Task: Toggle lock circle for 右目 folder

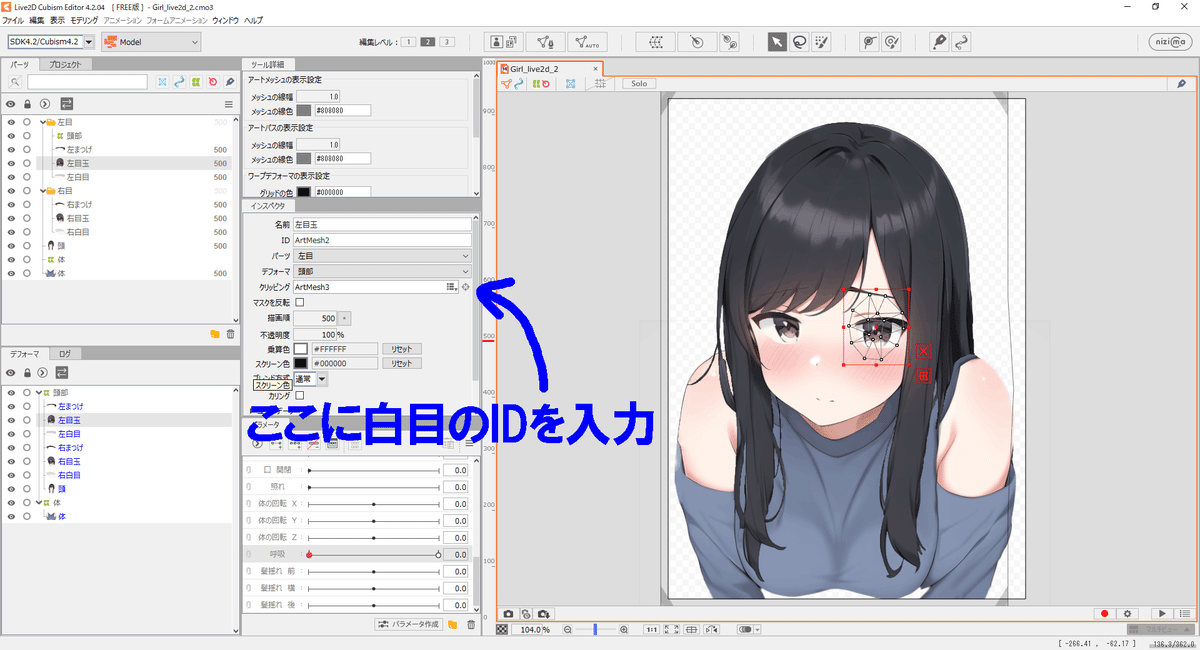Action: coord(27,190)
